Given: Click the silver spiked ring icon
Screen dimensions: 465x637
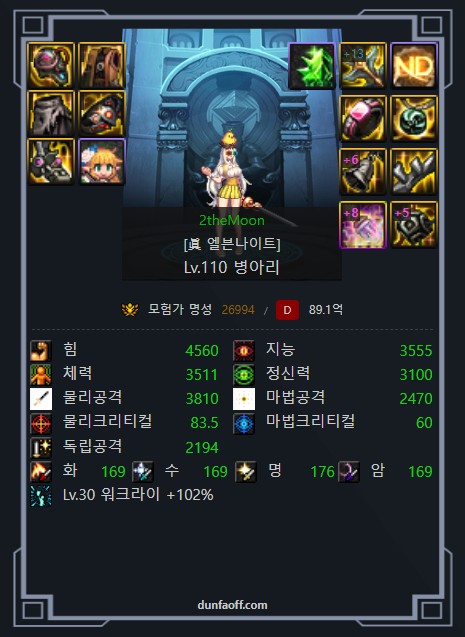Looking at the screenshot, I should [x=414, y=172].
